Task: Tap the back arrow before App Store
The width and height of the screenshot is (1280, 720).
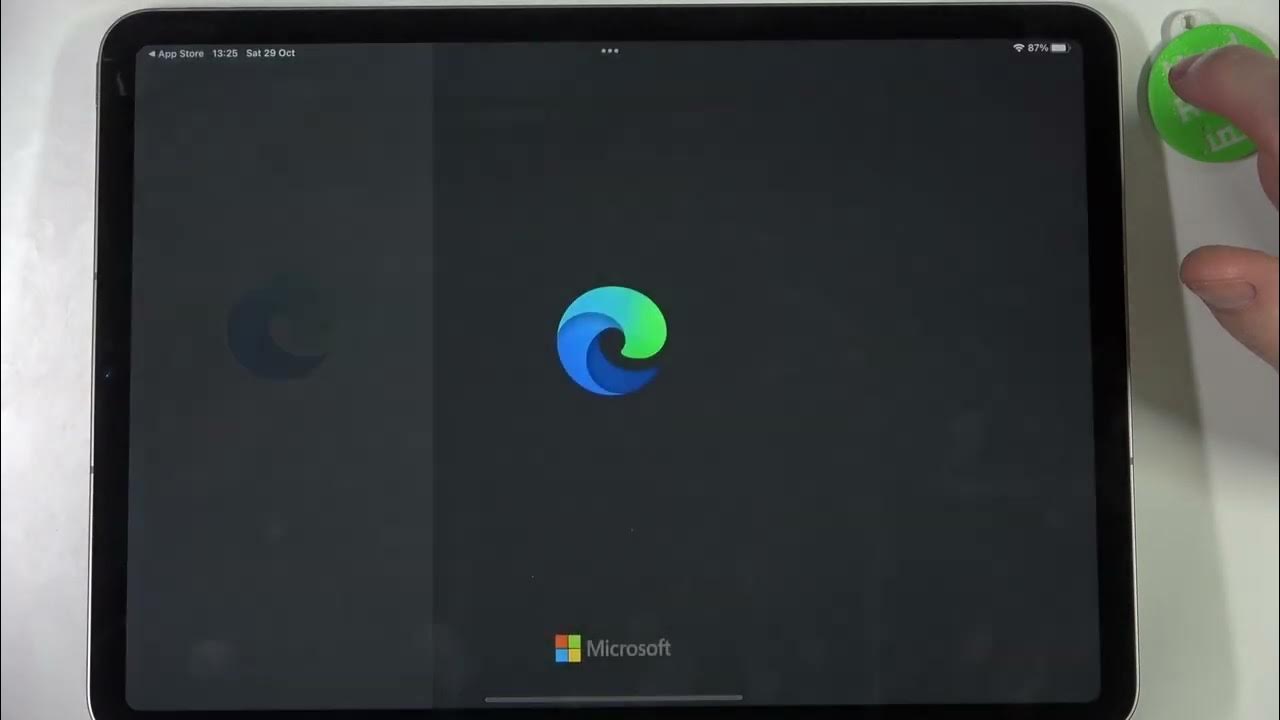Action: pos(152,53)
